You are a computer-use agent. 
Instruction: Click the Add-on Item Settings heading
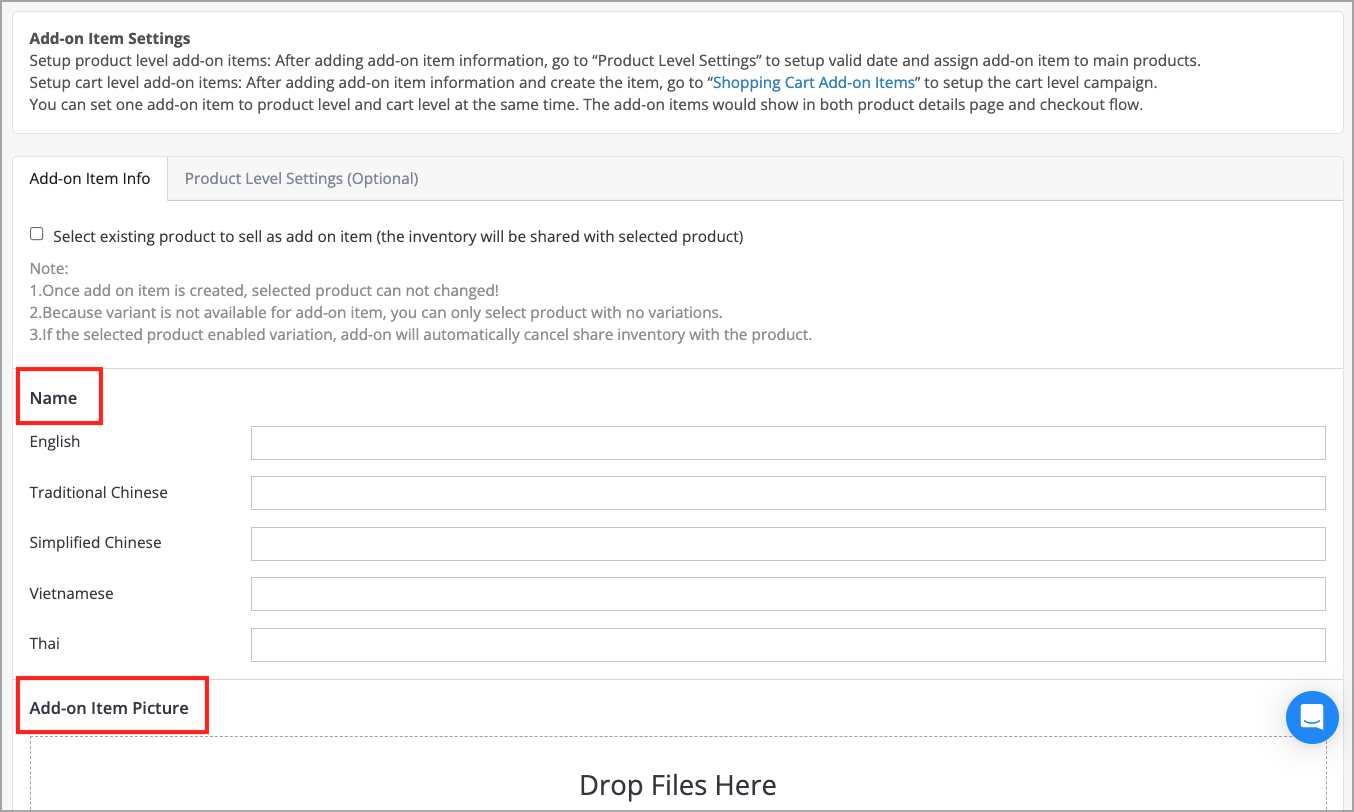point(109,38)
